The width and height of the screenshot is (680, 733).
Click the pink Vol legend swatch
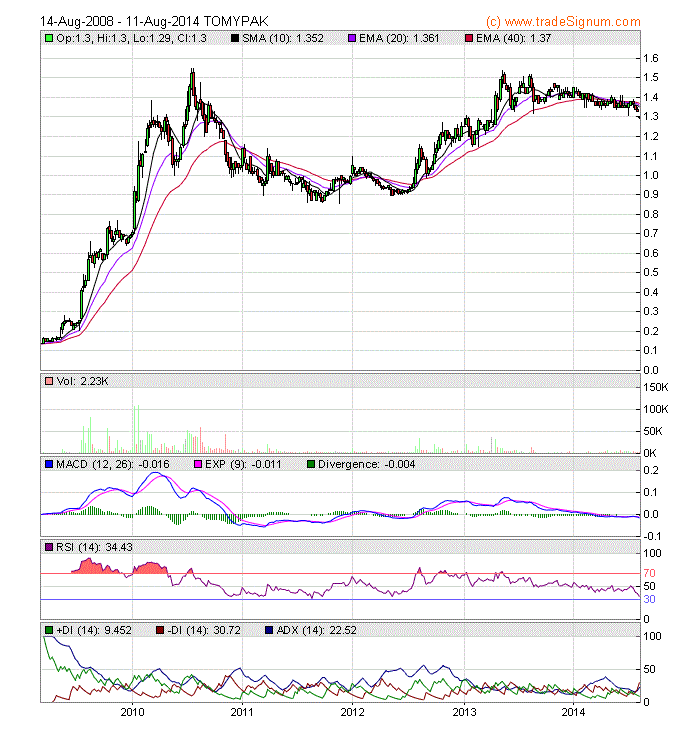point(49,381)
